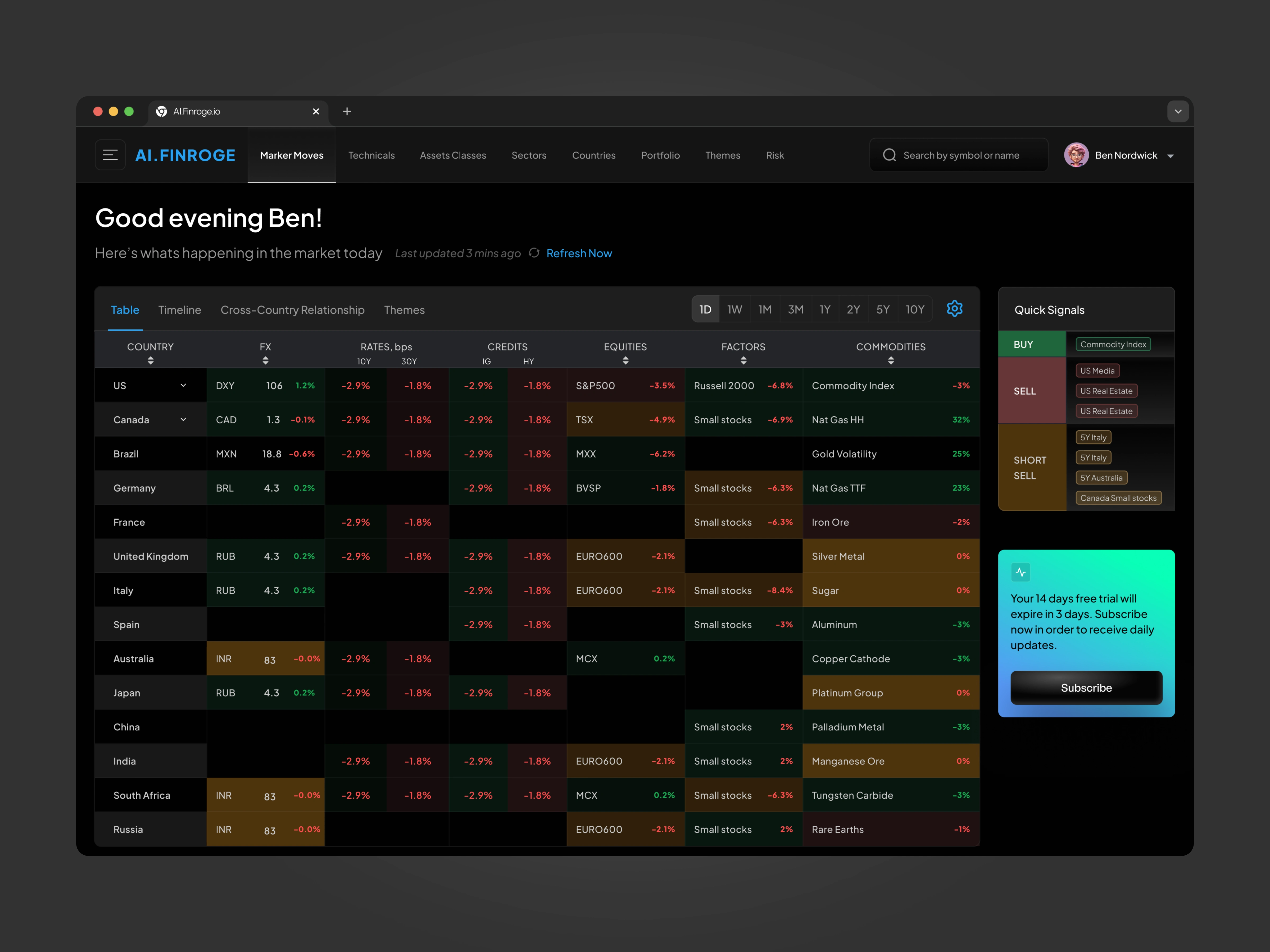Expand the US country row chevron
This screenshot has width=1270, height=952.
[183, 385]
